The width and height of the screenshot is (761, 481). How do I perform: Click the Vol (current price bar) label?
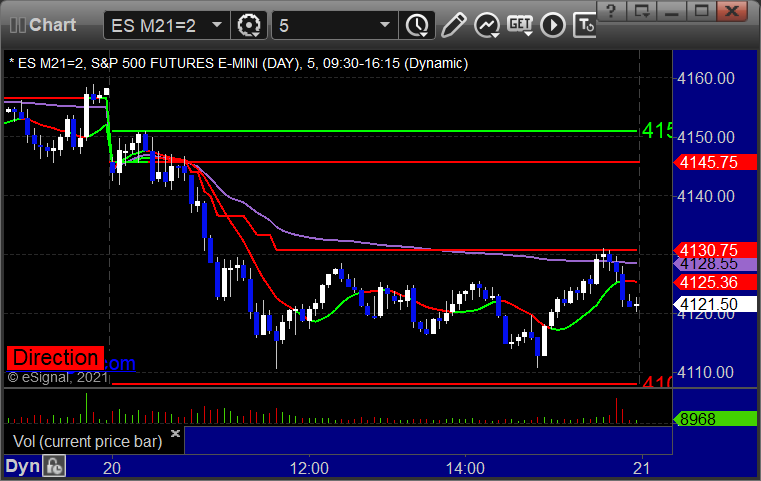coord(87,441)
